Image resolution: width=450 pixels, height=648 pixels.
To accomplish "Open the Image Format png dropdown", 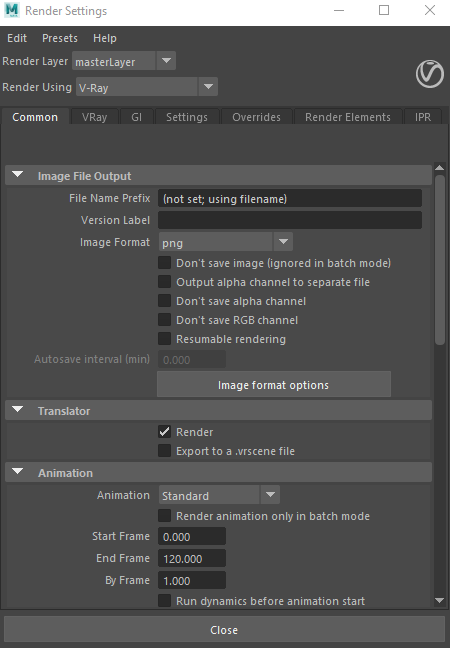I will (226, 242).
